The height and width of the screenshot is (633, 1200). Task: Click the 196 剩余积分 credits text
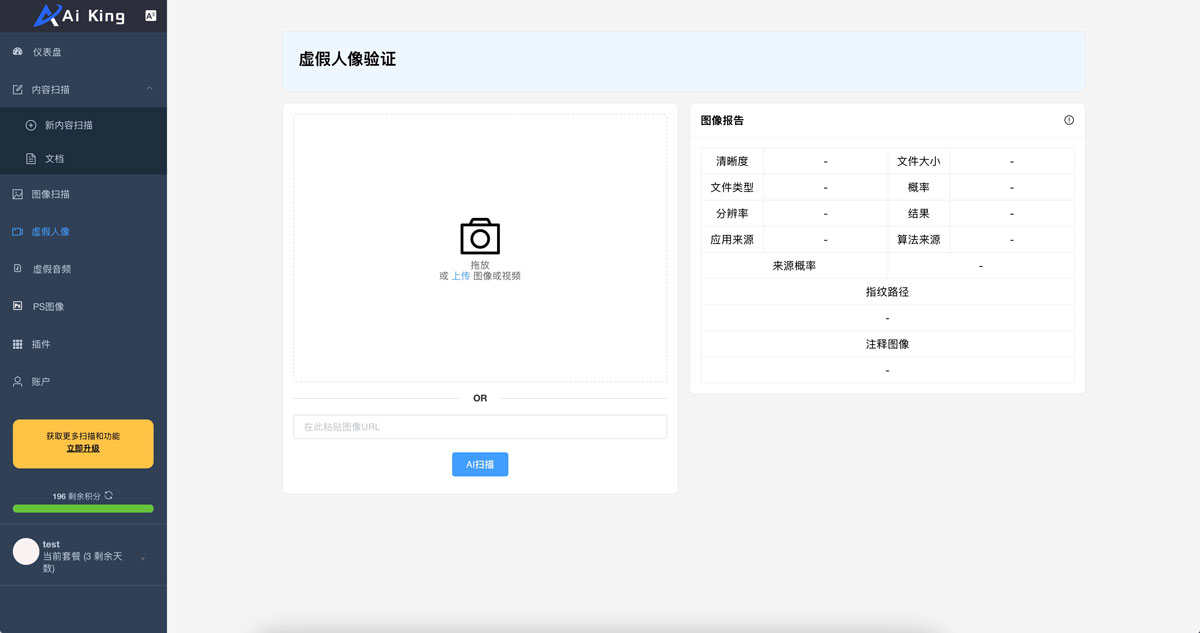click(x=76, y=496)
